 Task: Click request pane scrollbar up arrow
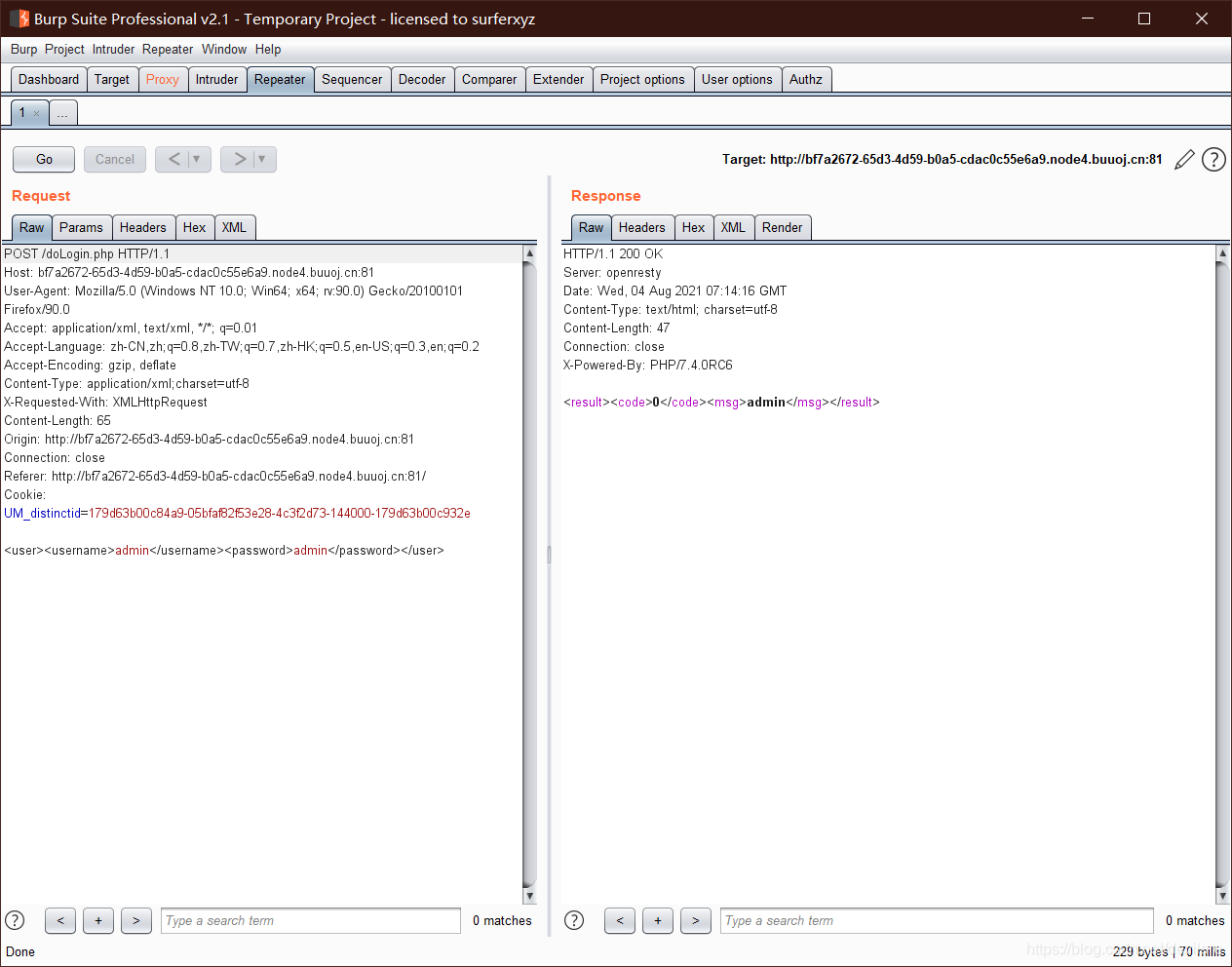point(529,253)
